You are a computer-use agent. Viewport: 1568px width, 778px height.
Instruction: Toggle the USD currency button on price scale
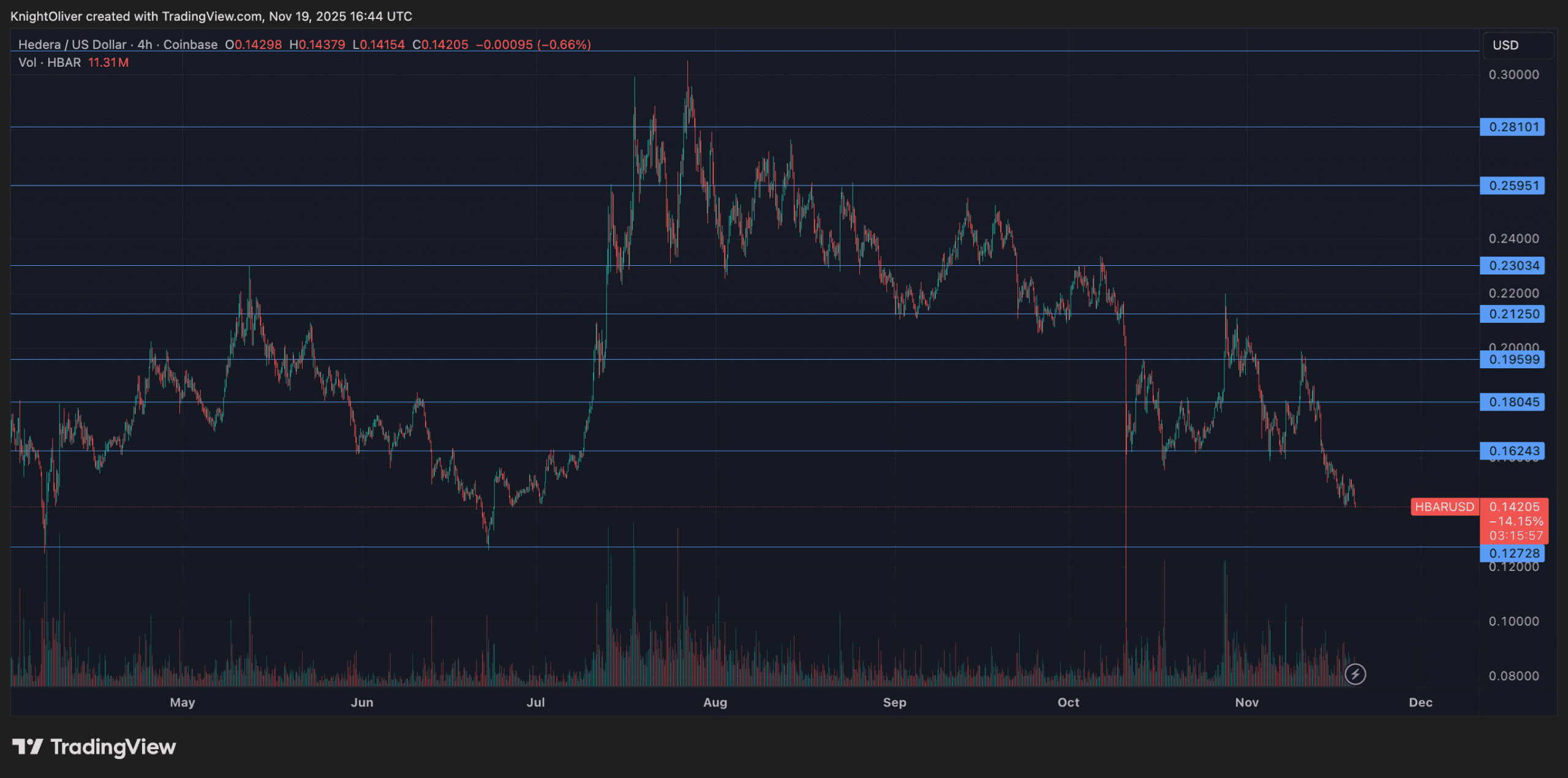coord(1505,45)
